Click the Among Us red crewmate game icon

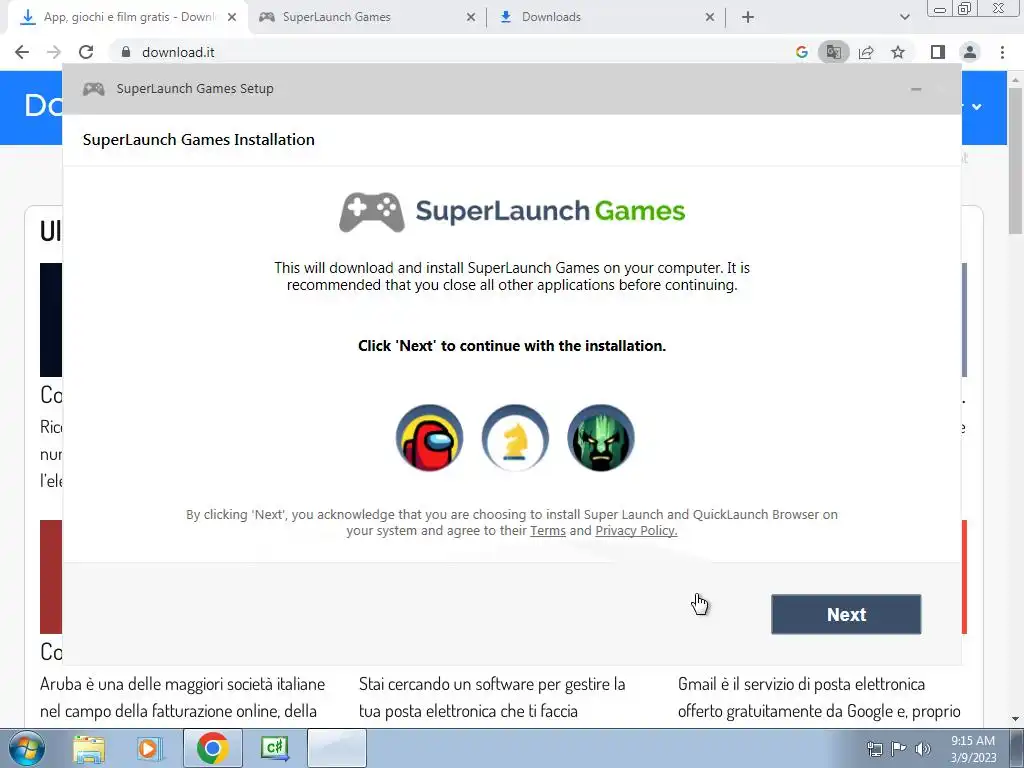429,437
